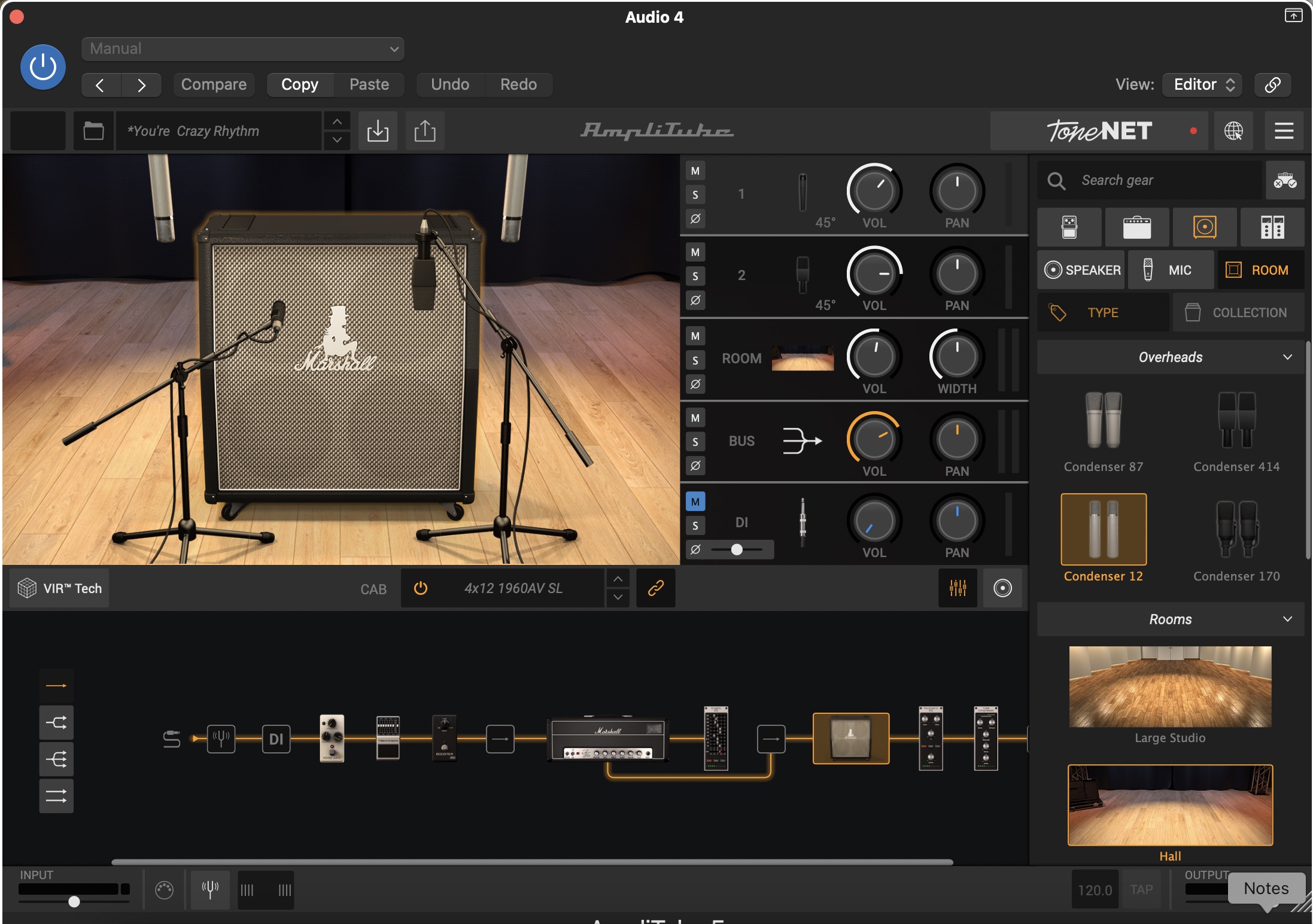Collapse the Overheads section
Screen dimensions: 1313x924
click(x=1287, y=357)
